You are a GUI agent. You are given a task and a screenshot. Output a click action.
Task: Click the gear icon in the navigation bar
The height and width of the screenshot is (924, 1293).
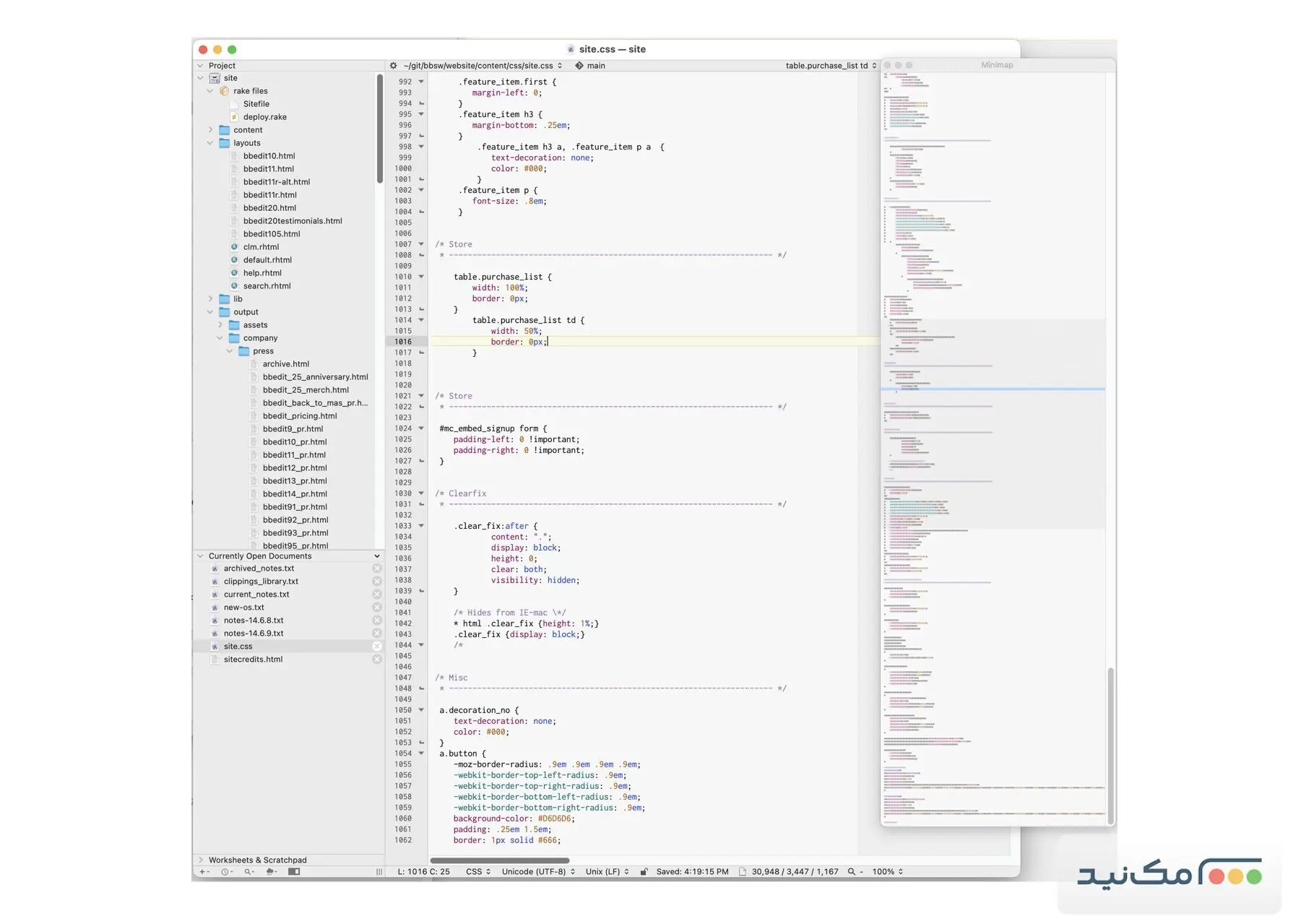[x=392, y=65]
